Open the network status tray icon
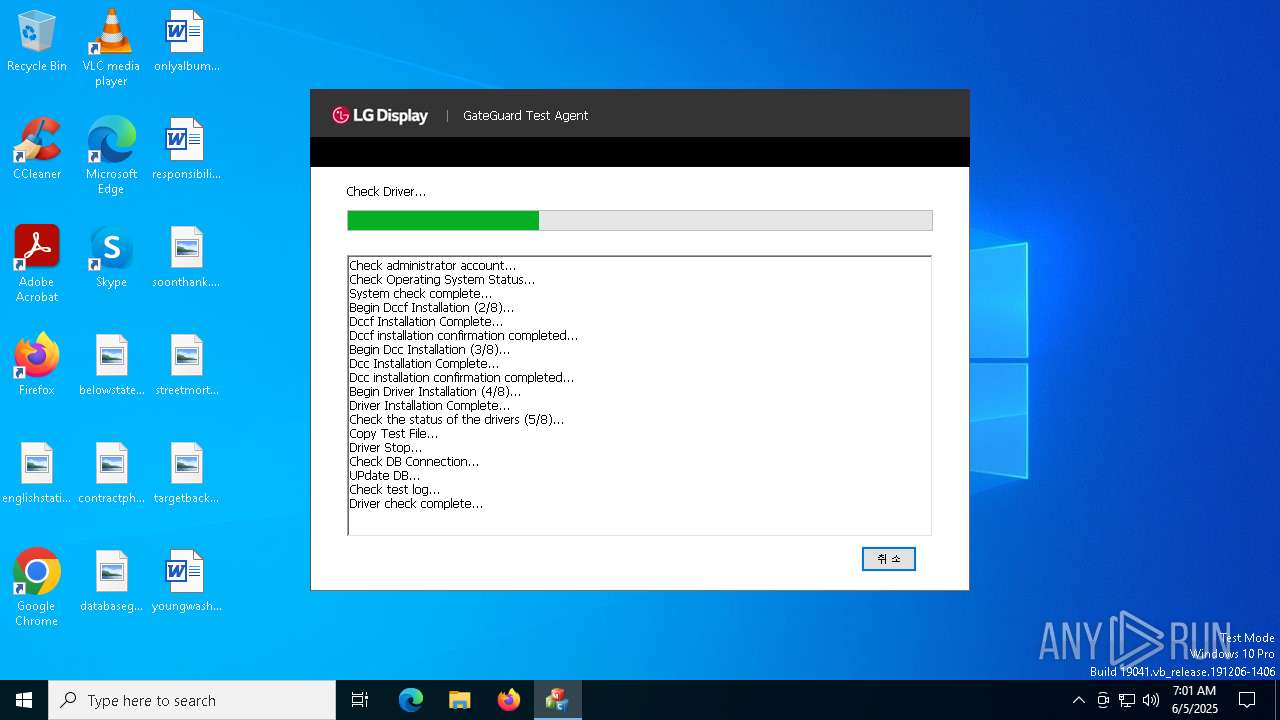The height and width of the screenshot is (720, 1280). pyautogui.click(x=1127, y=700)
